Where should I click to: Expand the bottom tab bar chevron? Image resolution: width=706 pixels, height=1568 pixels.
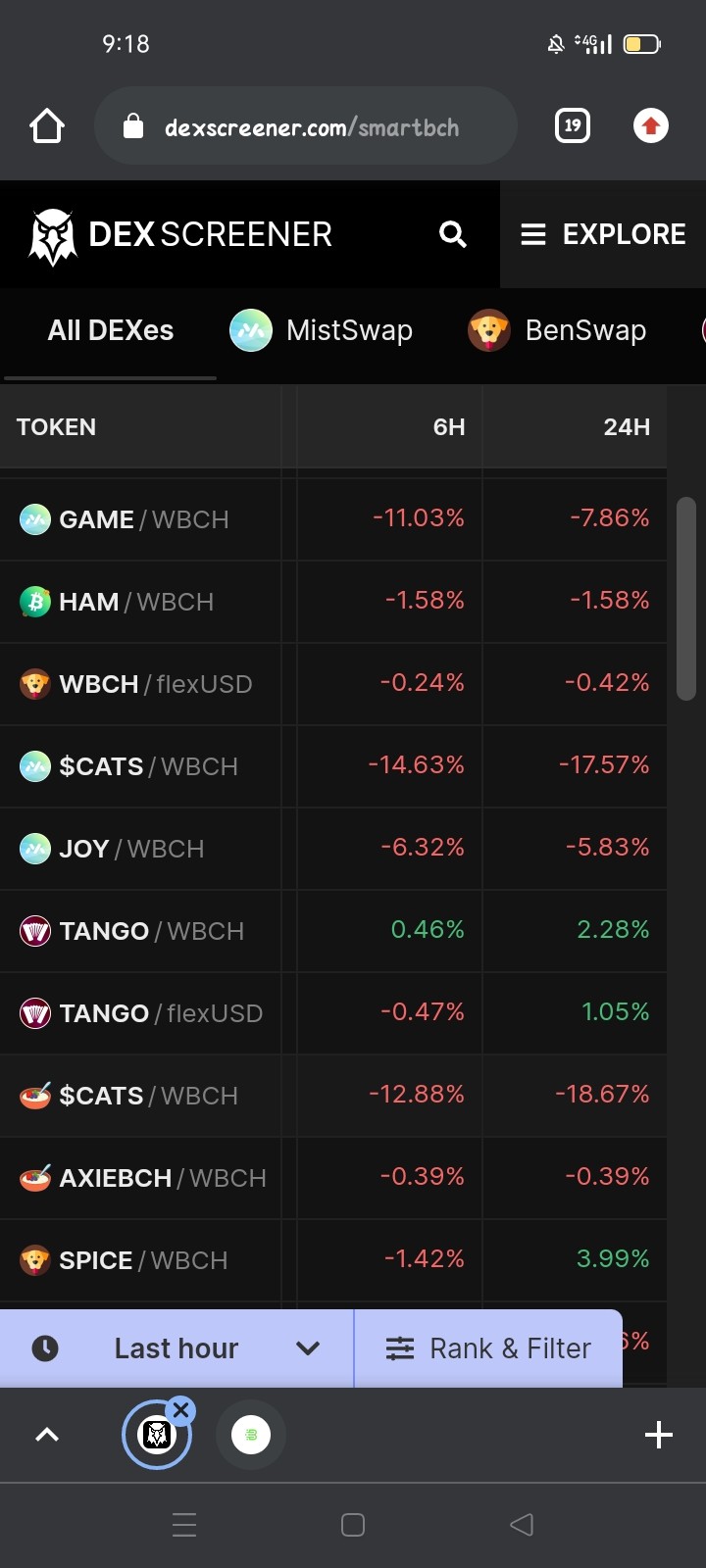[47, 1435]
